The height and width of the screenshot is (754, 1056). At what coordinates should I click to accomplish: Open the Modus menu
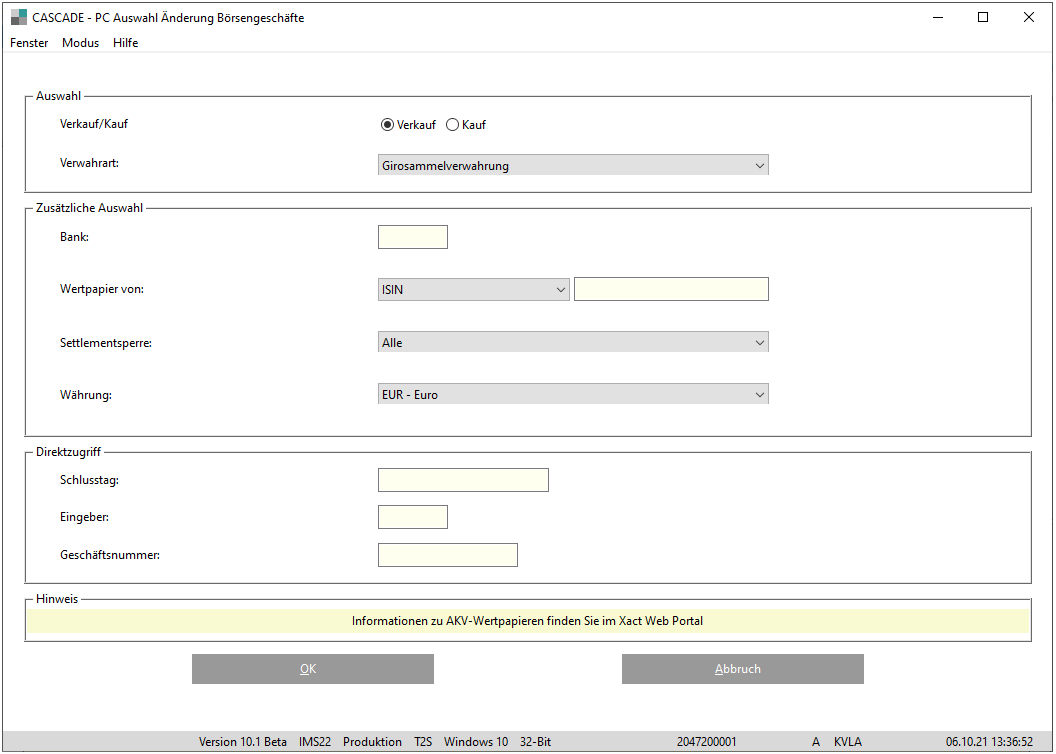[80, 43]
